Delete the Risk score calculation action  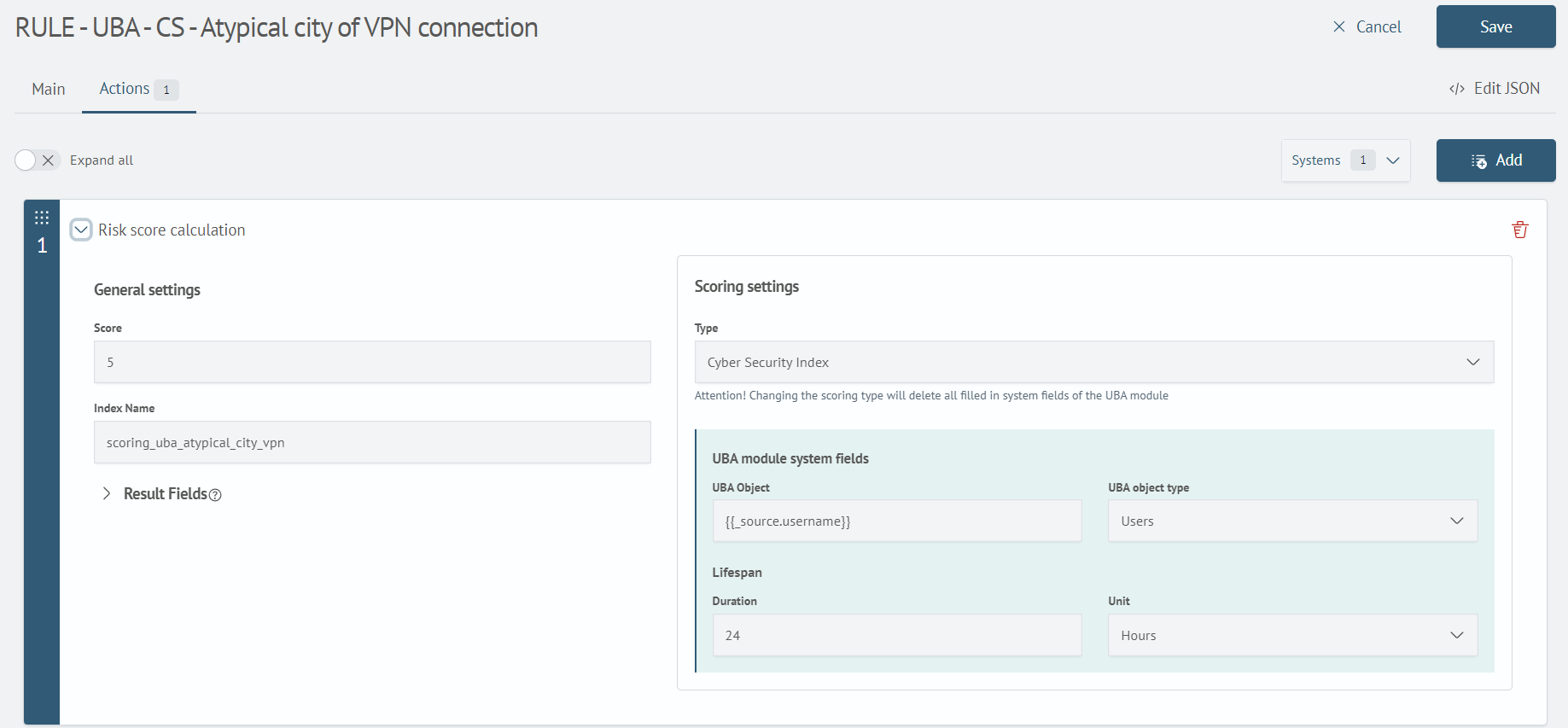click(x=1519, y=230)
